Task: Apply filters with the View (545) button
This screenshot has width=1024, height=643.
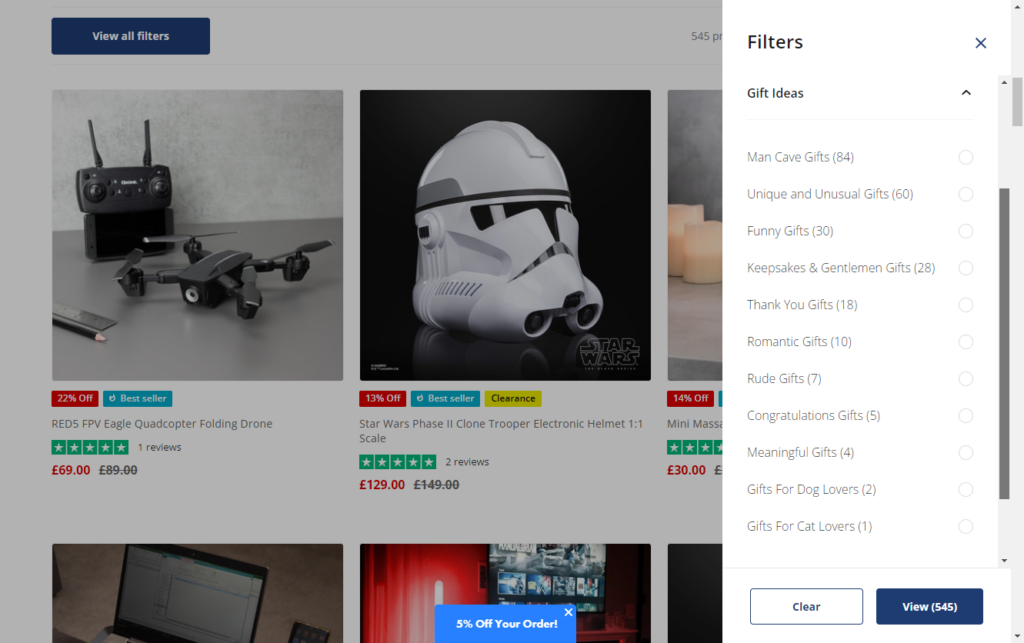Action: [929, 606]
